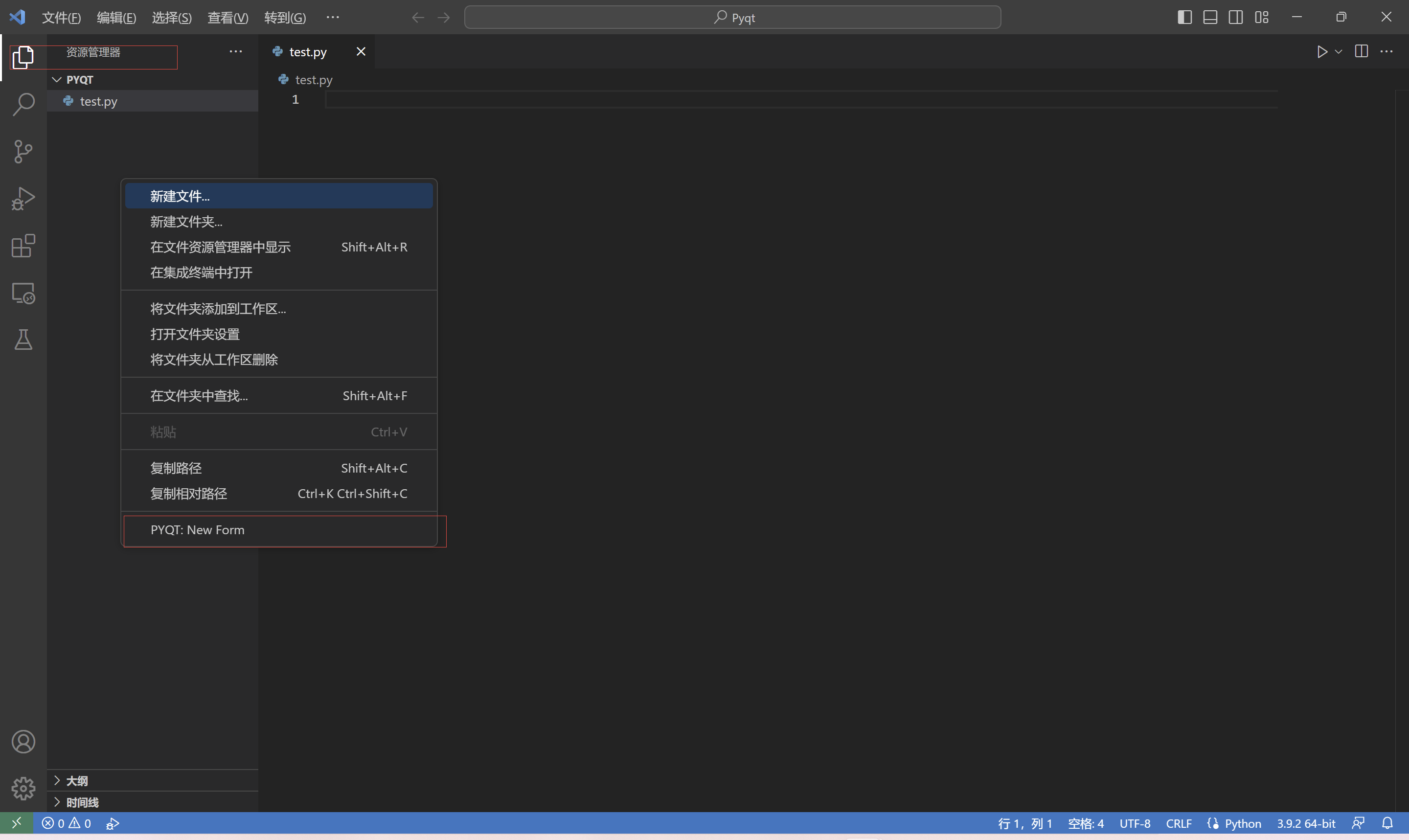Choose 在集成终端中打开

click(x=279, y=272)
